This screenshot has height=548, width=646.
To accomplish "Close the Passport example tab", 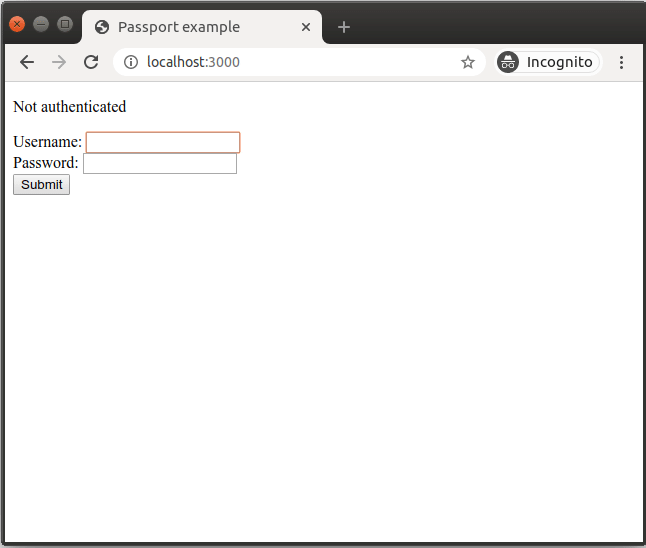I will coord(306,27).
